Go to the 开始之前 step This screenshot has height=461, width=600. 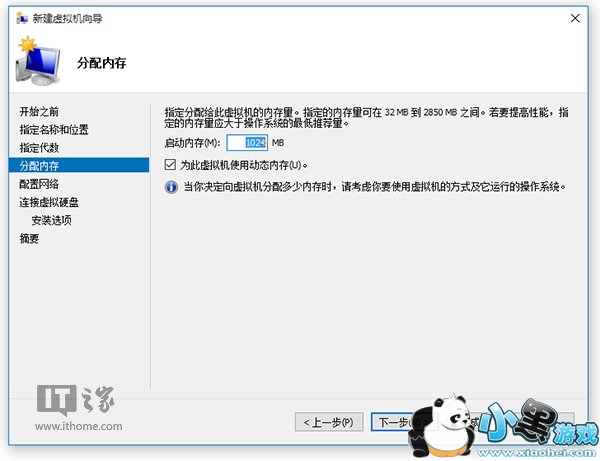[x=39, y=112]
